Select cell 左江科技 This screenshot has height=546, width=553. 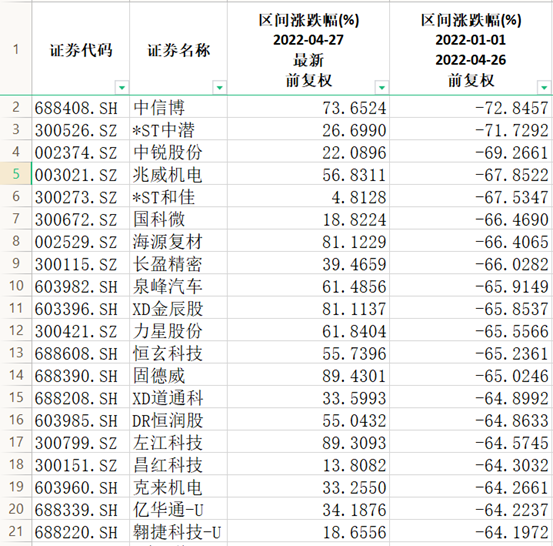(178, 442)
